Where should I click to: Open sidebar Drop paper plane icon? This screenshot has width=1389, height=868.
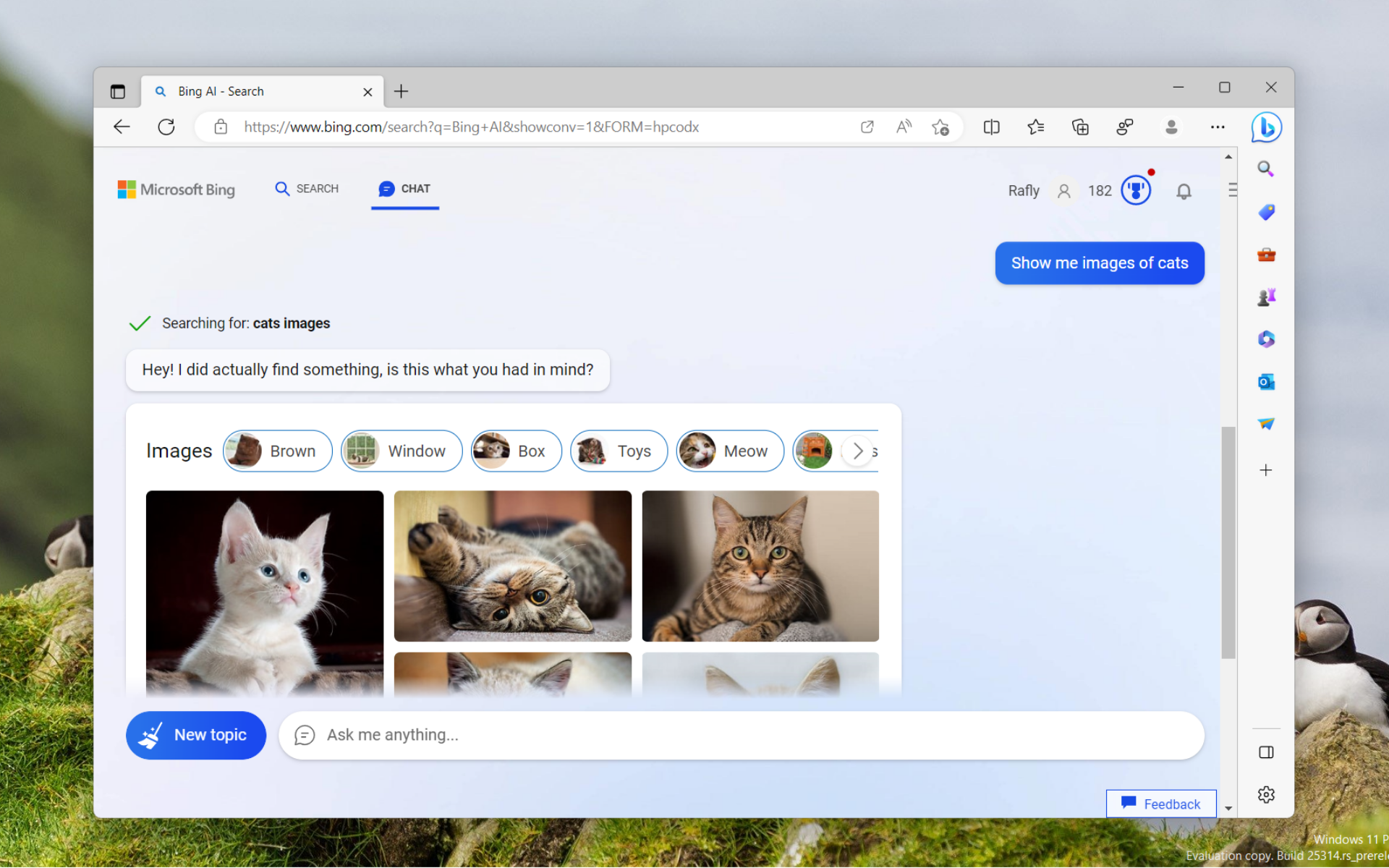point(1266,424)
